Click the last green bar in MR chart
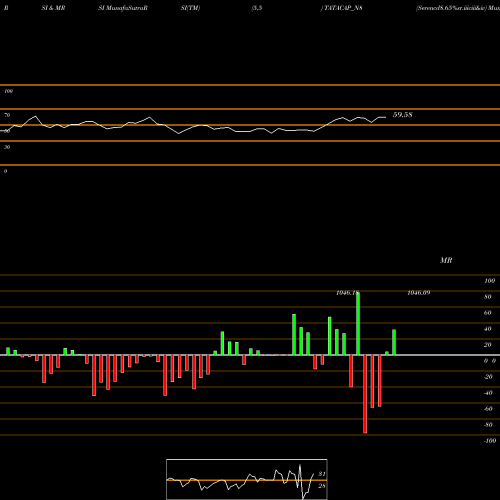The height and width of the screenshot is (500, 500). click(x=394, y=342)
